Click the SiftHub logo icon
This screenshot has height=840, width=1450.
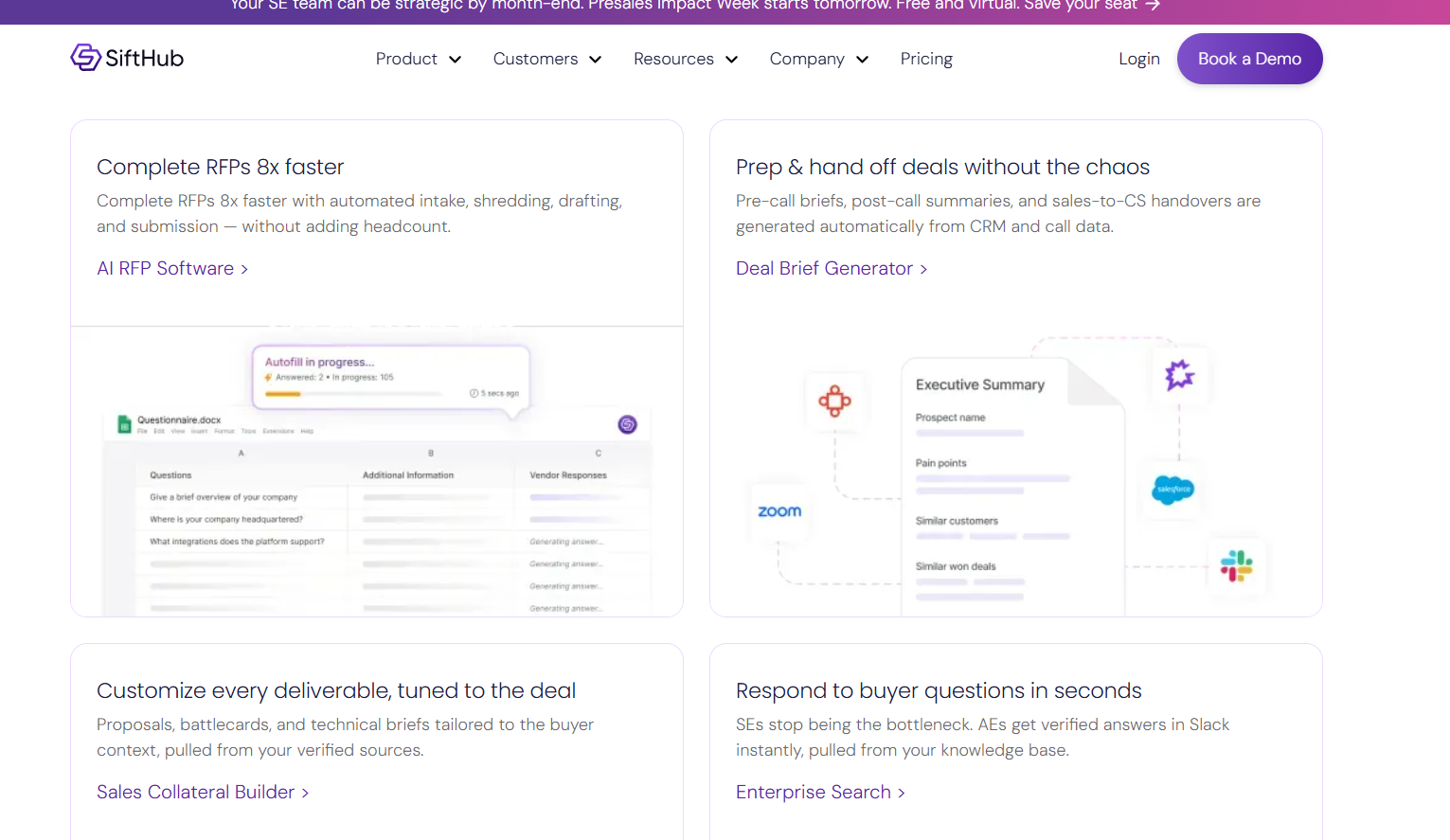85,58
